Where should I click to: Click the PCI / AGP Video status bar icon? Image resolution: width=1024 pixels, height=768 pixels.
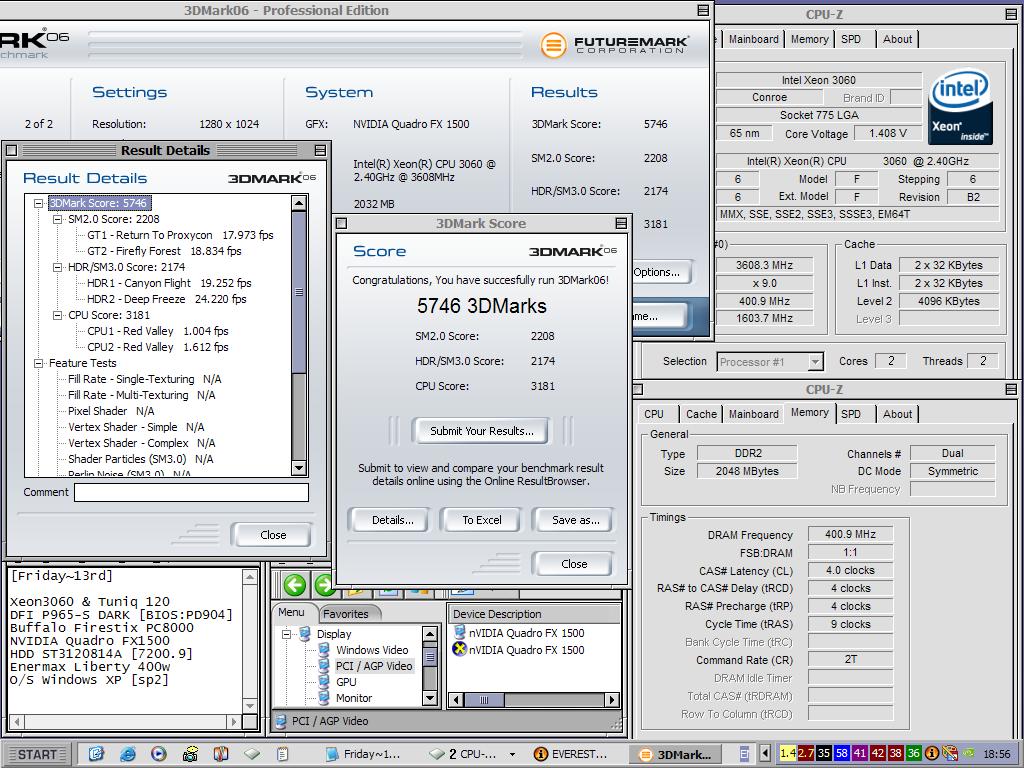pos(281,722)
